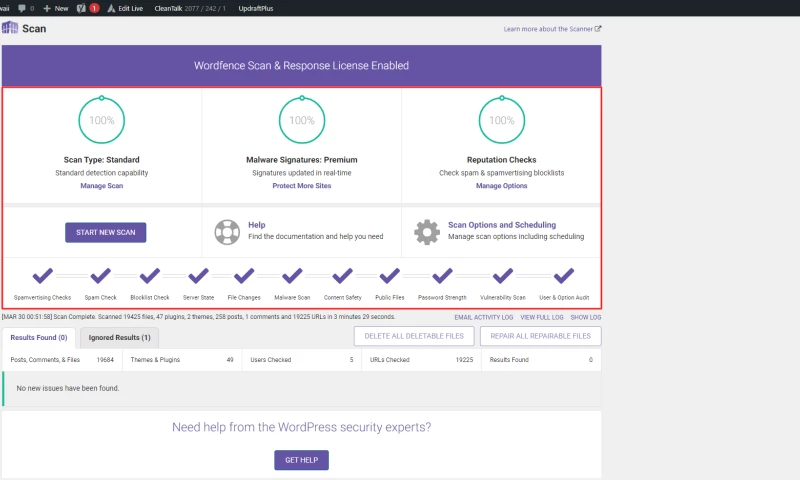Switch to Results Found (0) tab
This screenshot has height=480, width=800.
pyautogui.click(x=39, y=338)
